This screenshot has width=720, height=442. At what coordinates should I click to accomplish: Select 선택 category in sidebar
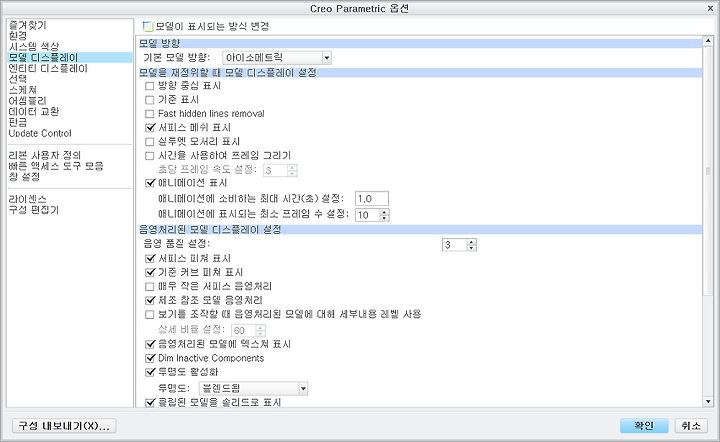coord(18,79)
